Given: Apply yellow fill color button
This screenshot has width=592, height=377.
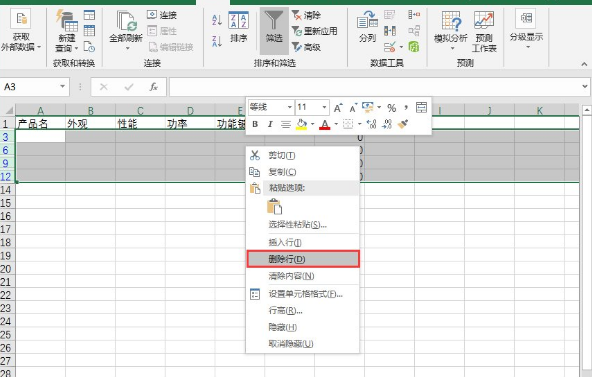Looking at the screenshot, I should tap(302, 124).
